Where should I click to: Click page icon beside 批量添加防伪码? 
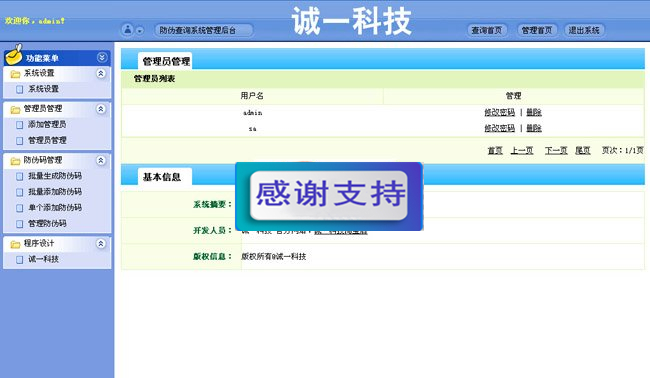19,192
